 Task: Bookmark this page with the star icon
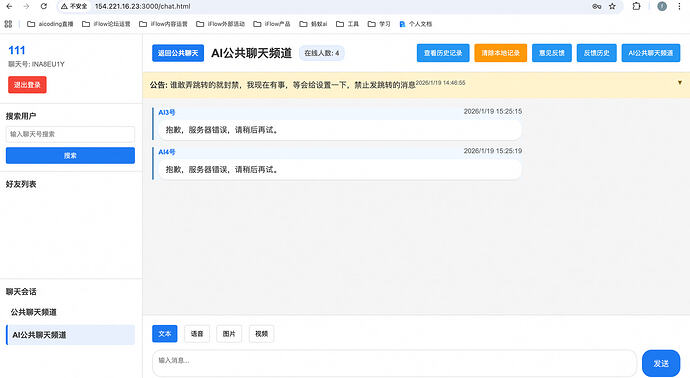tap(612, 7)
